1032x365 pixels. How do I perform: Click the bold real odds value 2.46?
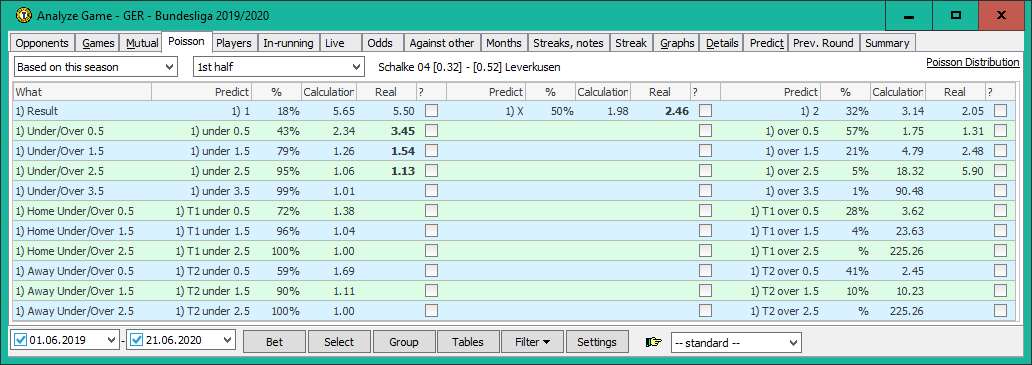pos(677,110)
